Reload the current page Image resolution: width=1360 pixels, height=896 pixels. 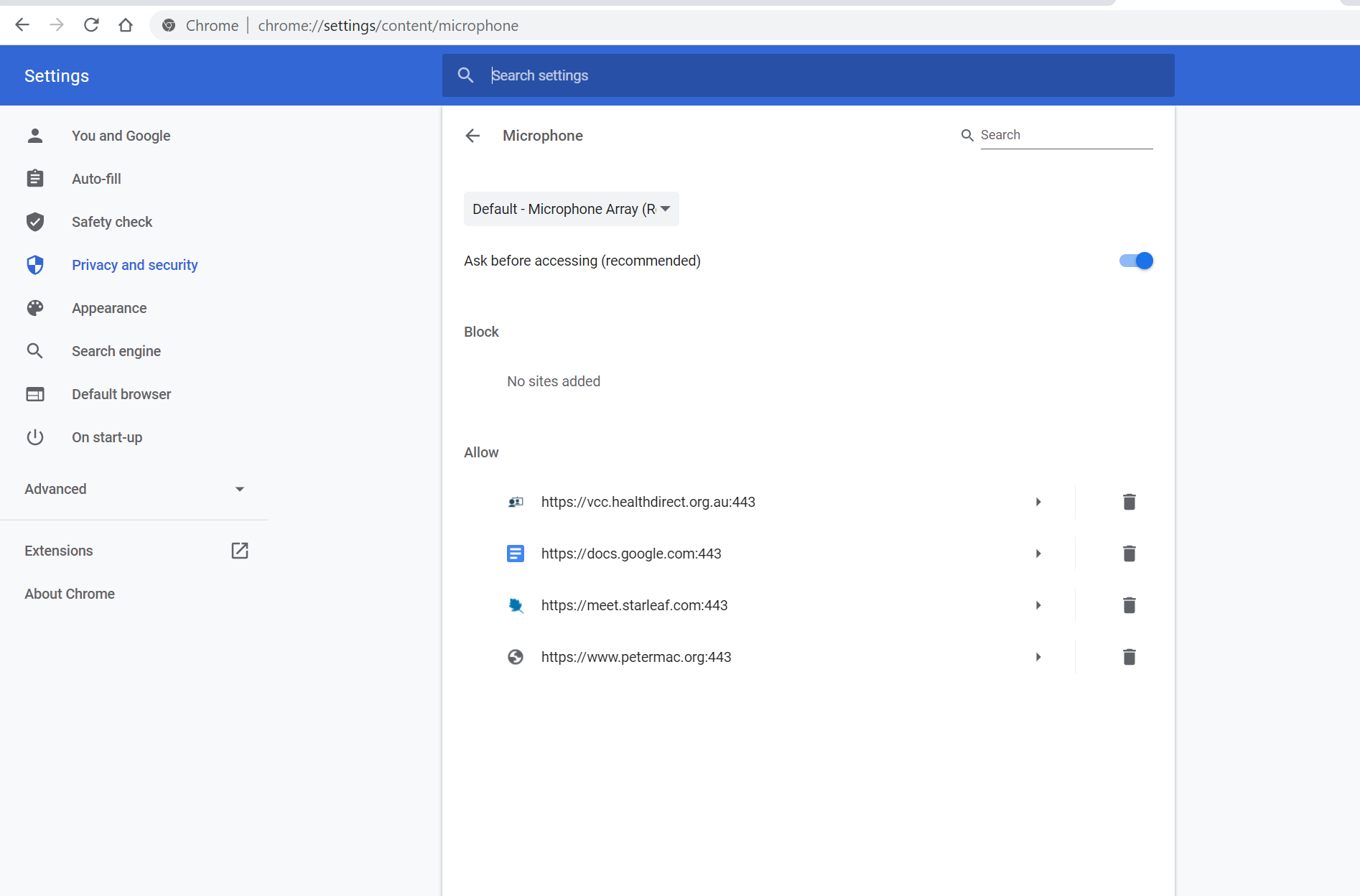91,25
